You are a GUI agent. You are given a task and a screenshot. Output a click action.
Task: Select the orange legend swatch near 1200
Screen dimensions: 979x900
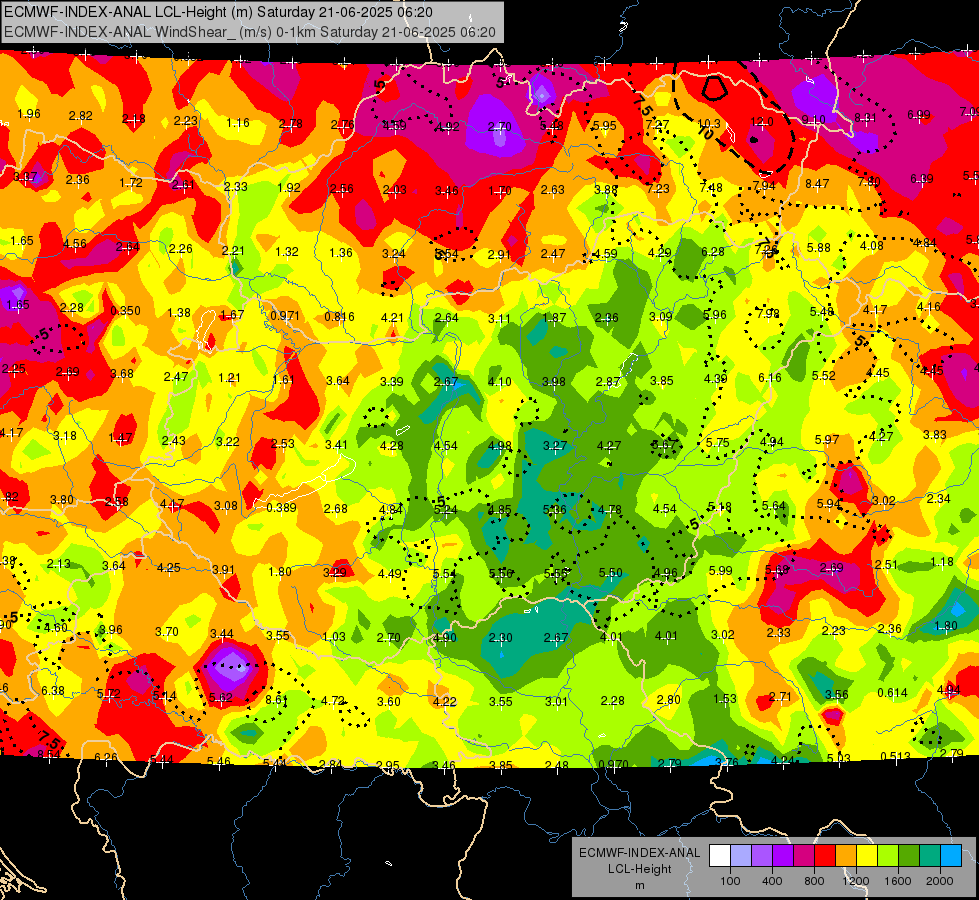click(846, 856)
